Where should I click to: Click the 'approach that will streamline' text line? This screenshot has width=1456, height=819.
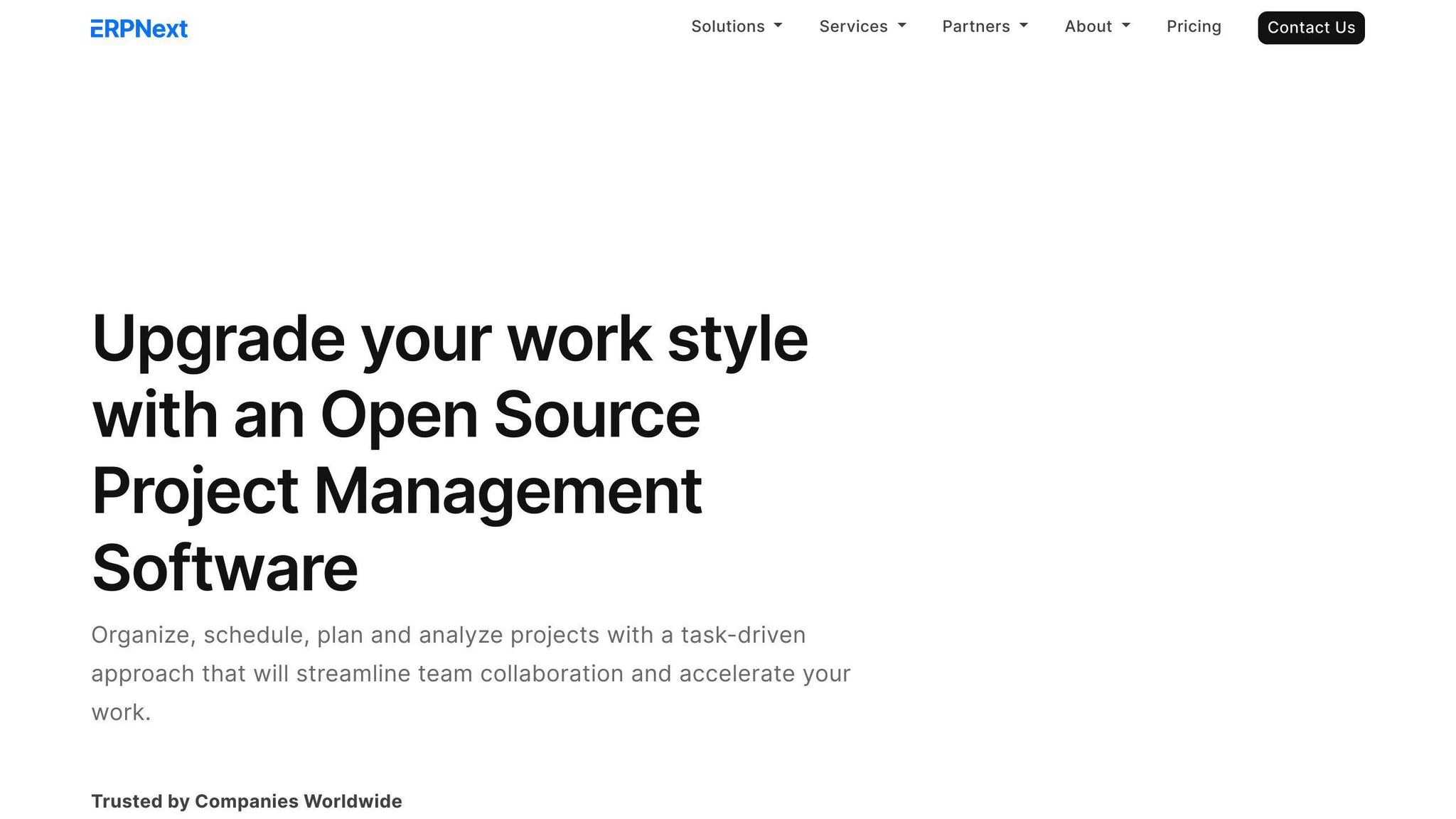coord(471,673)
